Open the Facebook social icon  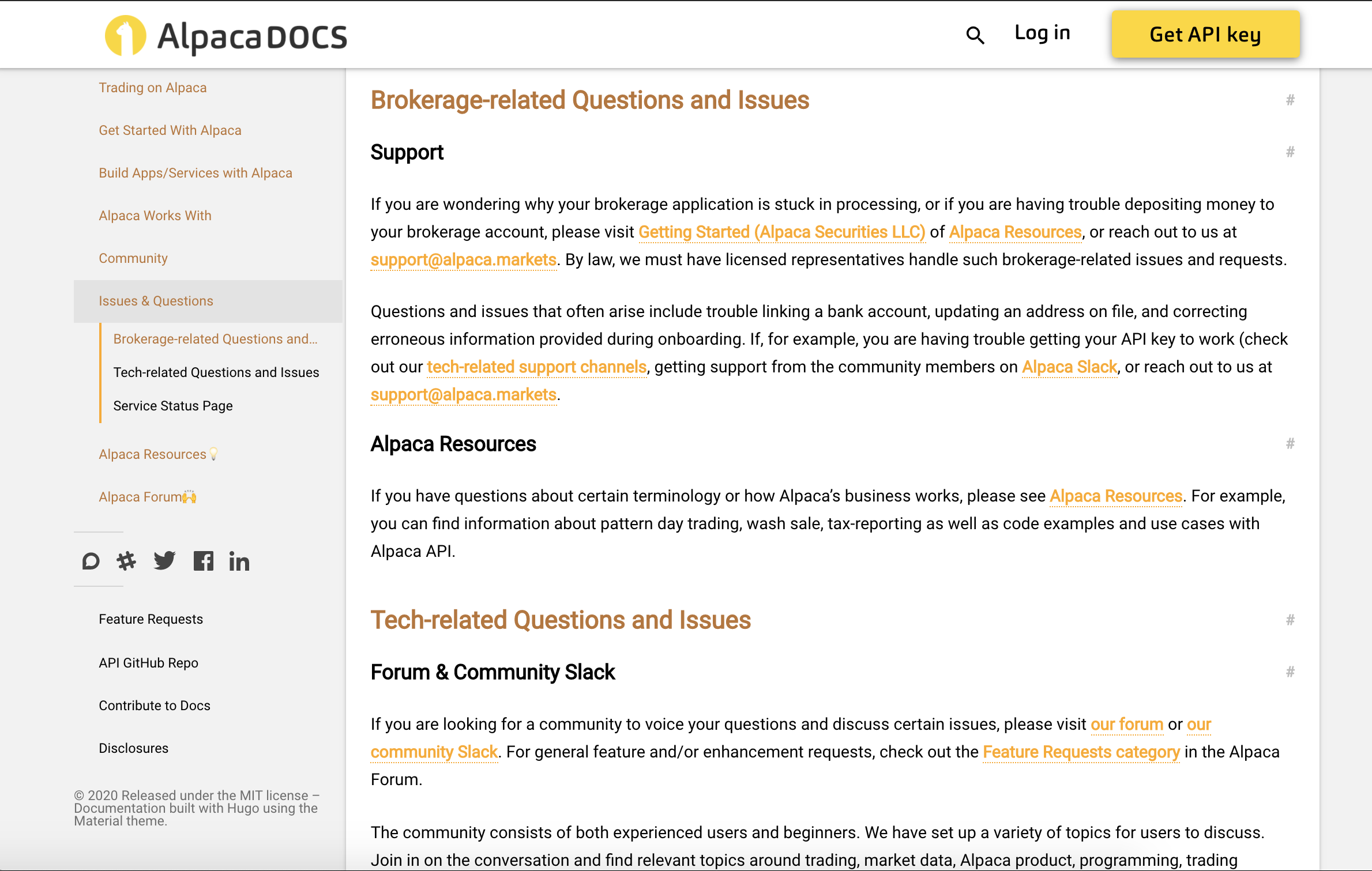click(203, 561)
